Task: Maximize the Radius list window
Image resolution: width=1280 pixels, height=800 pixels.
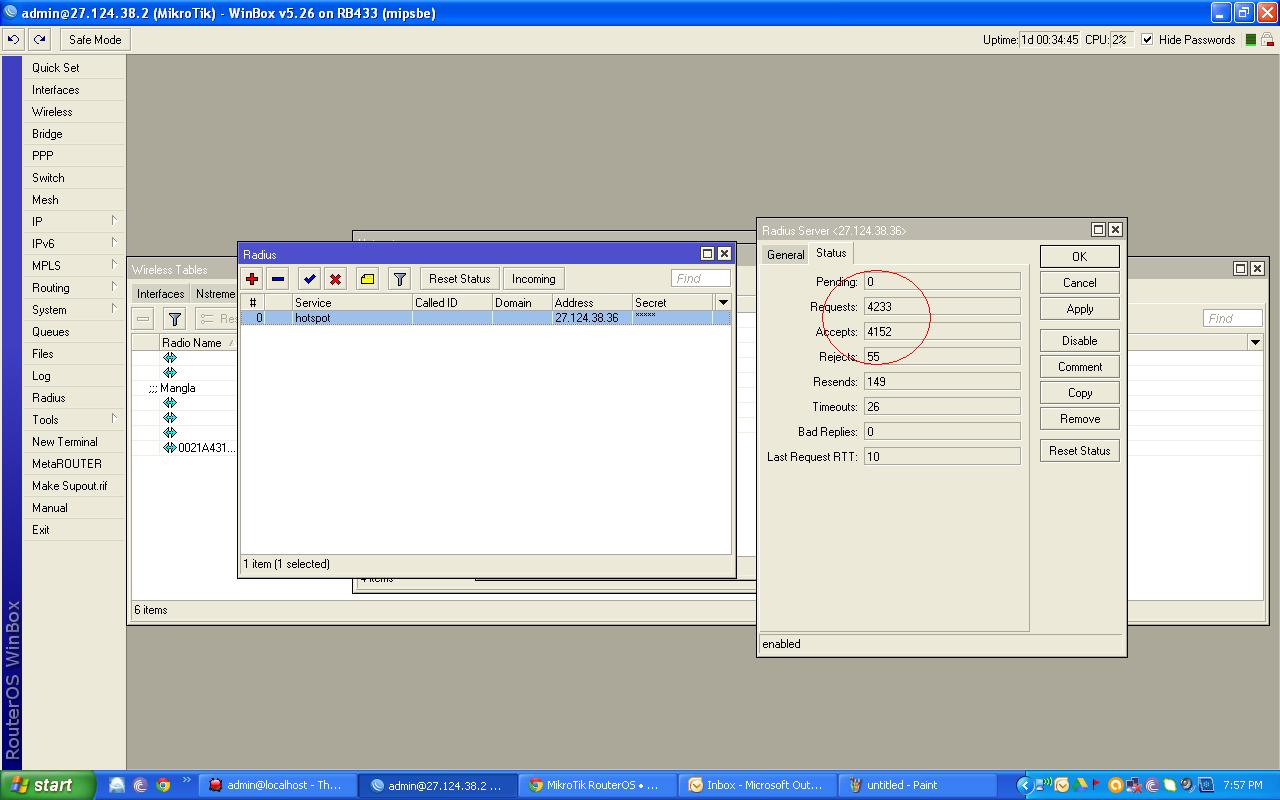Action: (707, 254)
